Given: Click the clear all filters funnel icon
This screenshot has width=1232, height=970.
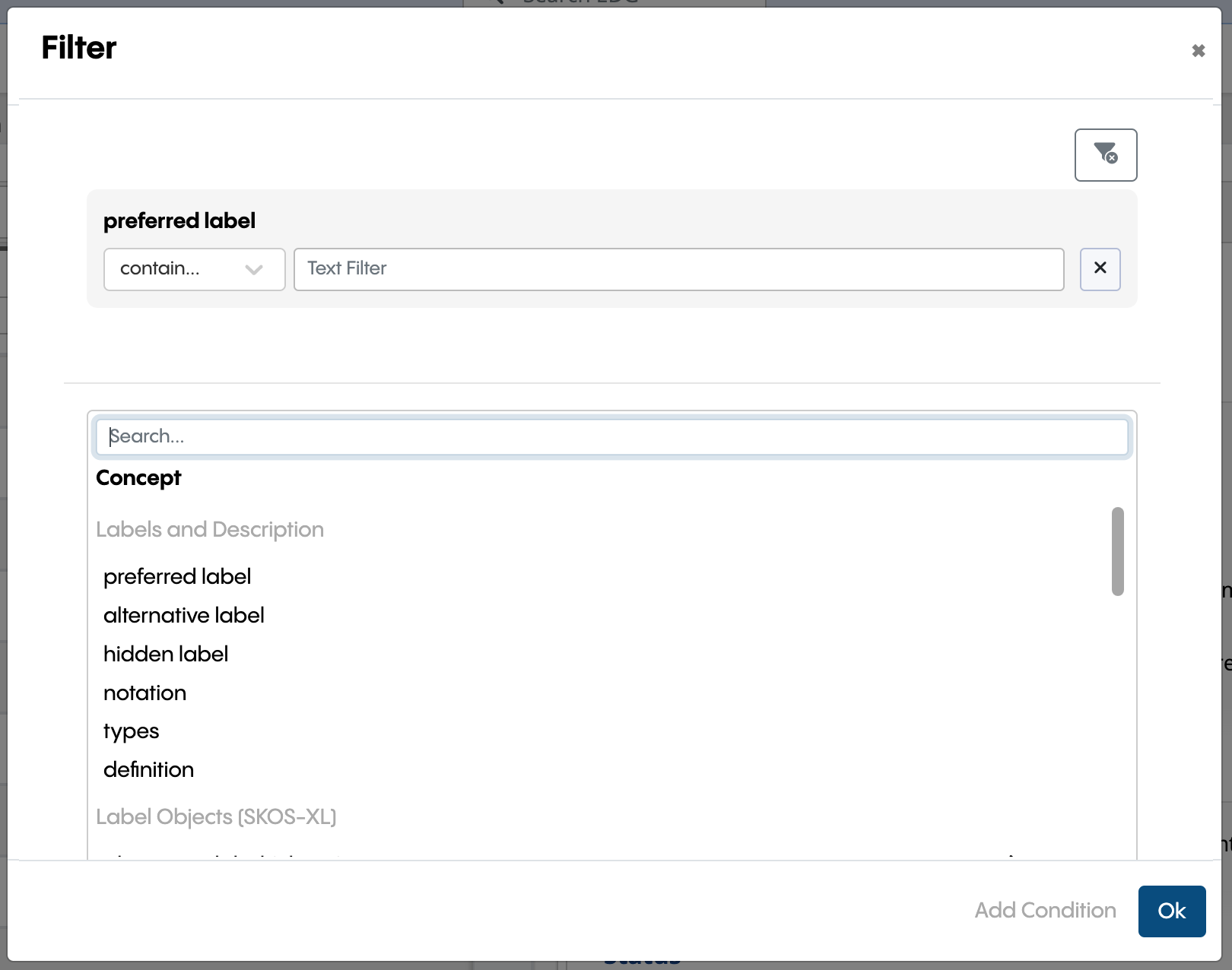Looking at the screenshot, I should click(x=1106, y=155).
